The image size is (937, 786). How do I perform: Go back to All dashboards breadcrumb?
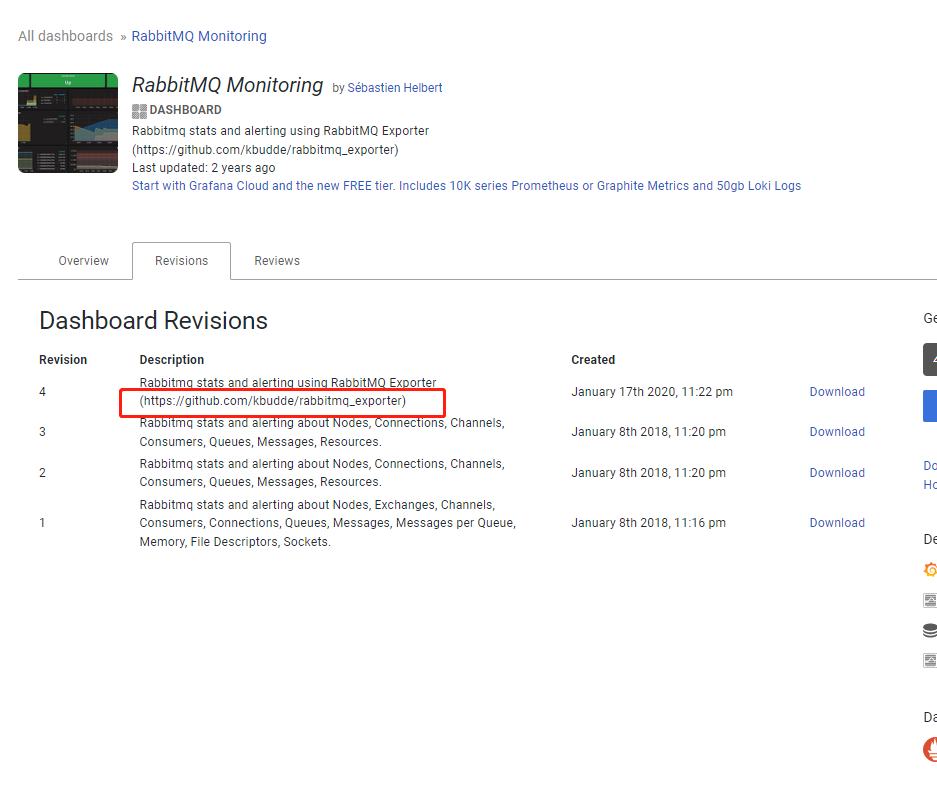65,36
